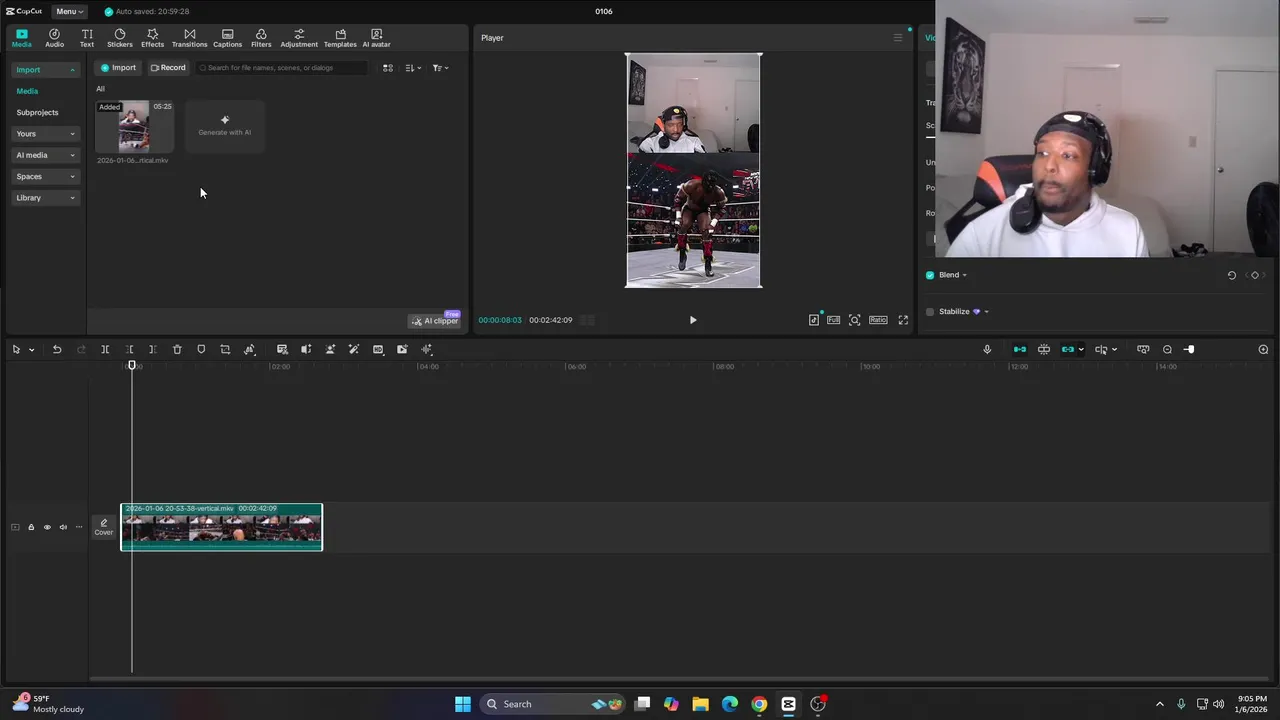
Task: Lock the main video track
Action: 31,527
